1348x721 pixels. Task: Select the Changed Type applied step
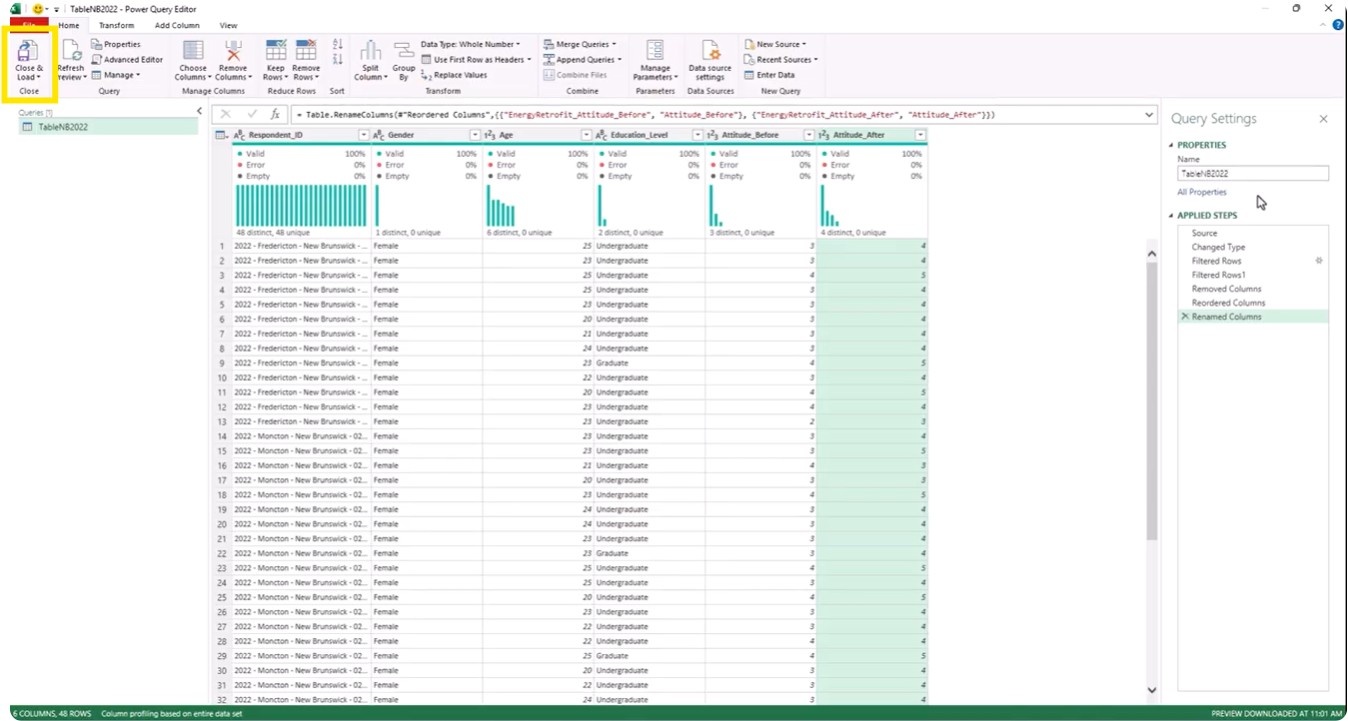(x=1253, y=247)
